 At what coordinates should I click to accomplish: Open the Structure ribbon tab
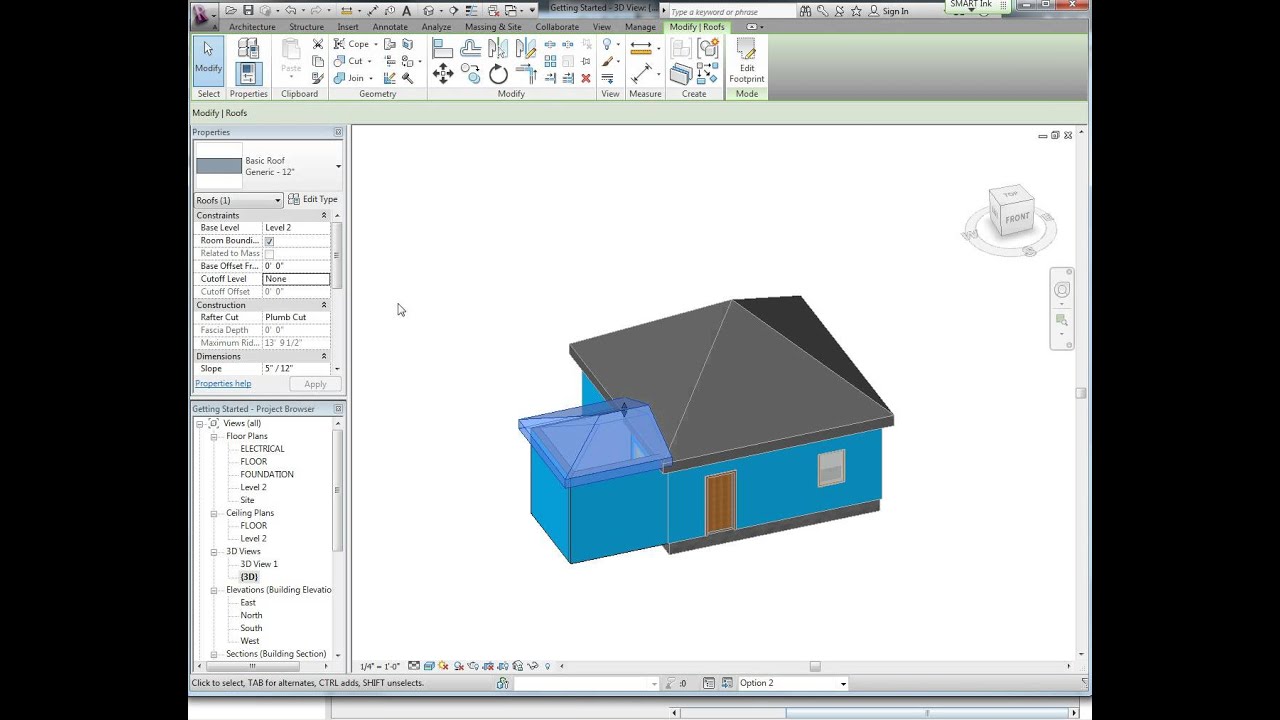(306, 27)
